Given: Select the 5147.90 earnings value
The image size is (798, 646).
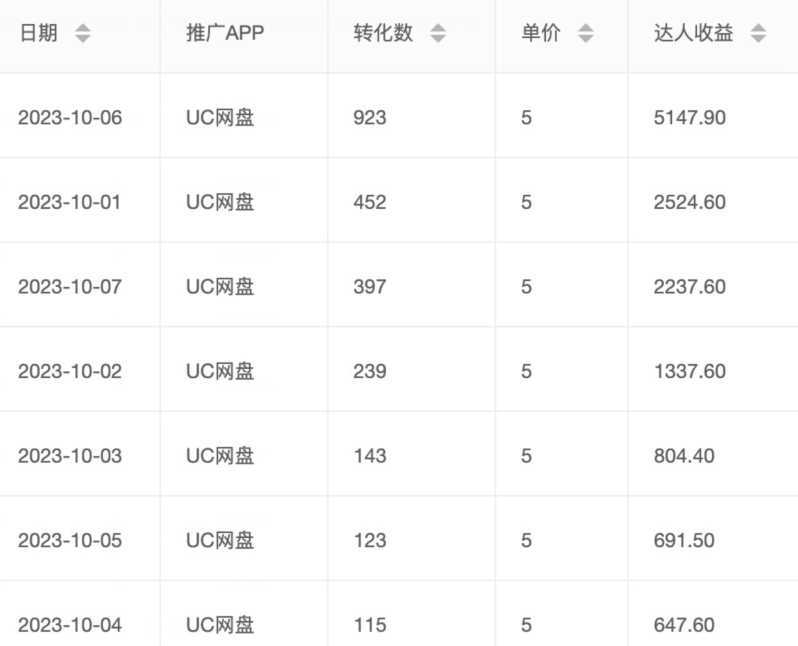Looking at the screenshot, I should 690,118.
